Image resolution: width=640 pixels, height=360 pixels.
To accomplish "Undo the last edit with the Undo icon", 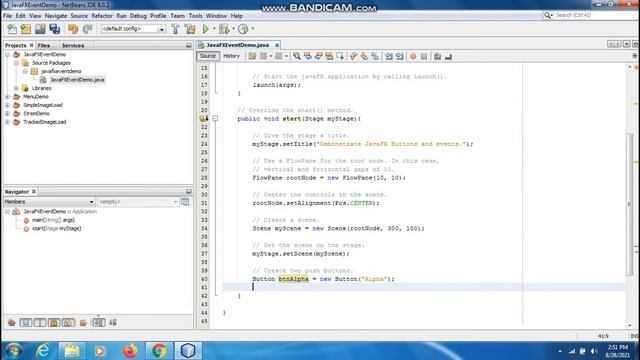I will pyautogui.click(x=73, y=29).
